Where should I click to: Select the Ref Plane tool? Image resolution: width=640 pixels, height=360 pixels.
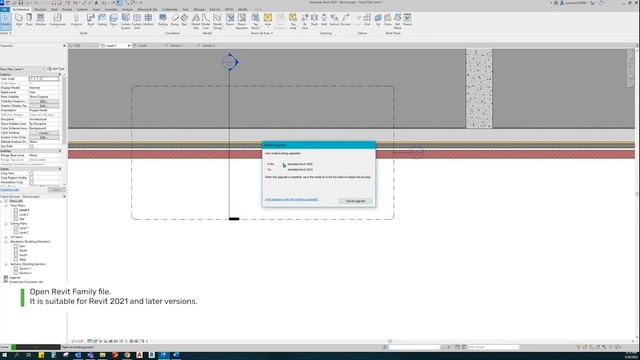click(397, 21)
